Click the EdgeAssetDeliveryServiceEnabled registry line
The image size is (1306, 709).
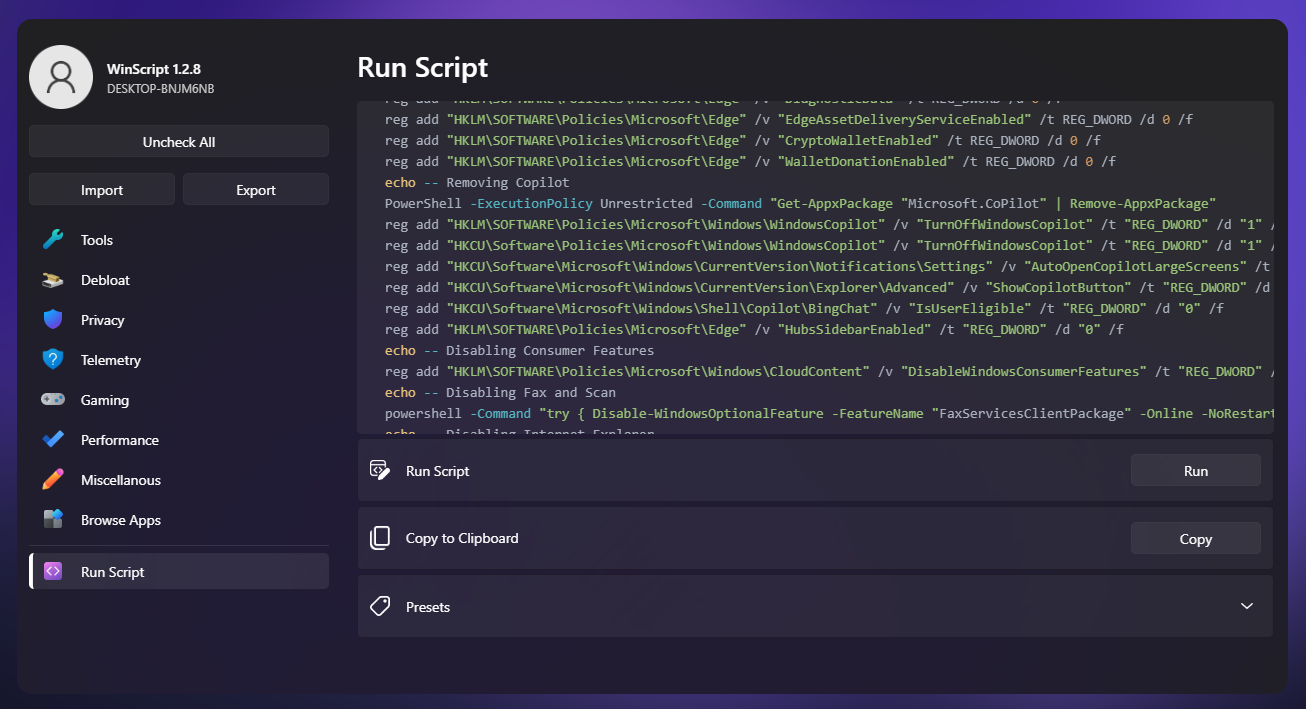point(789,119)
